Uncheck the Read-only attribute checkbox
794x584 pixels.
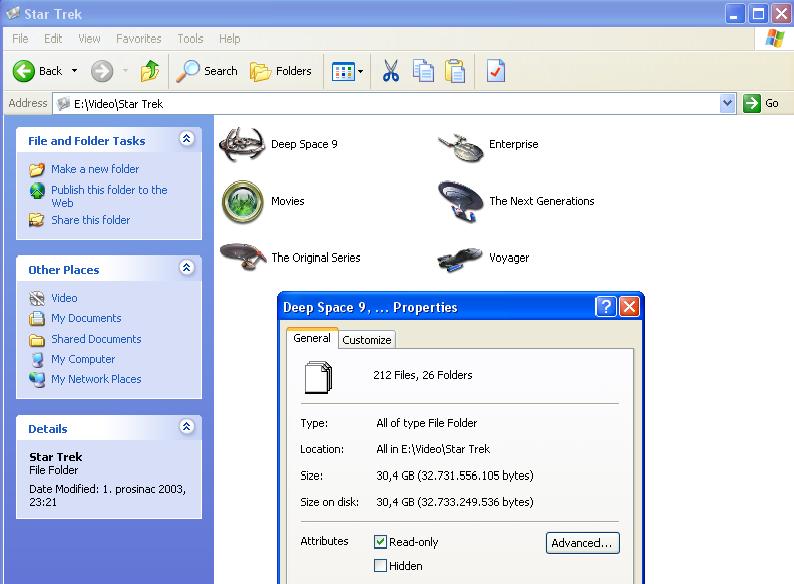pyautogui.click(x=380, y=542)
